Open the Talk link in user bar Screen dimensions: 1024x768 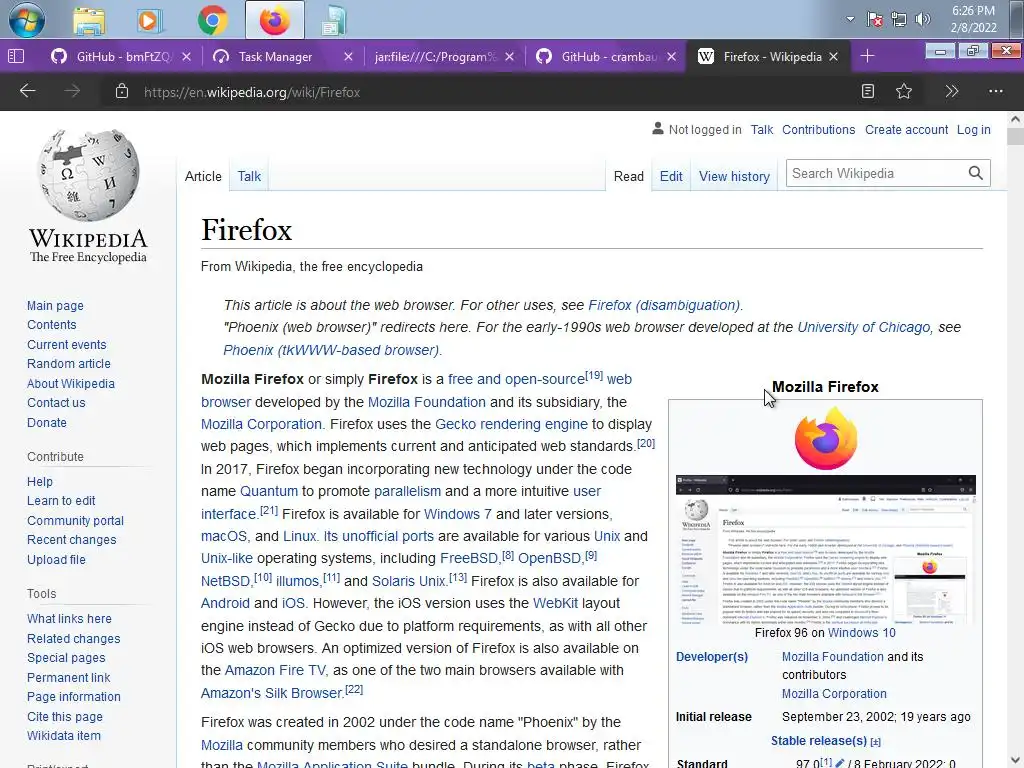click(x=761, y=130)
